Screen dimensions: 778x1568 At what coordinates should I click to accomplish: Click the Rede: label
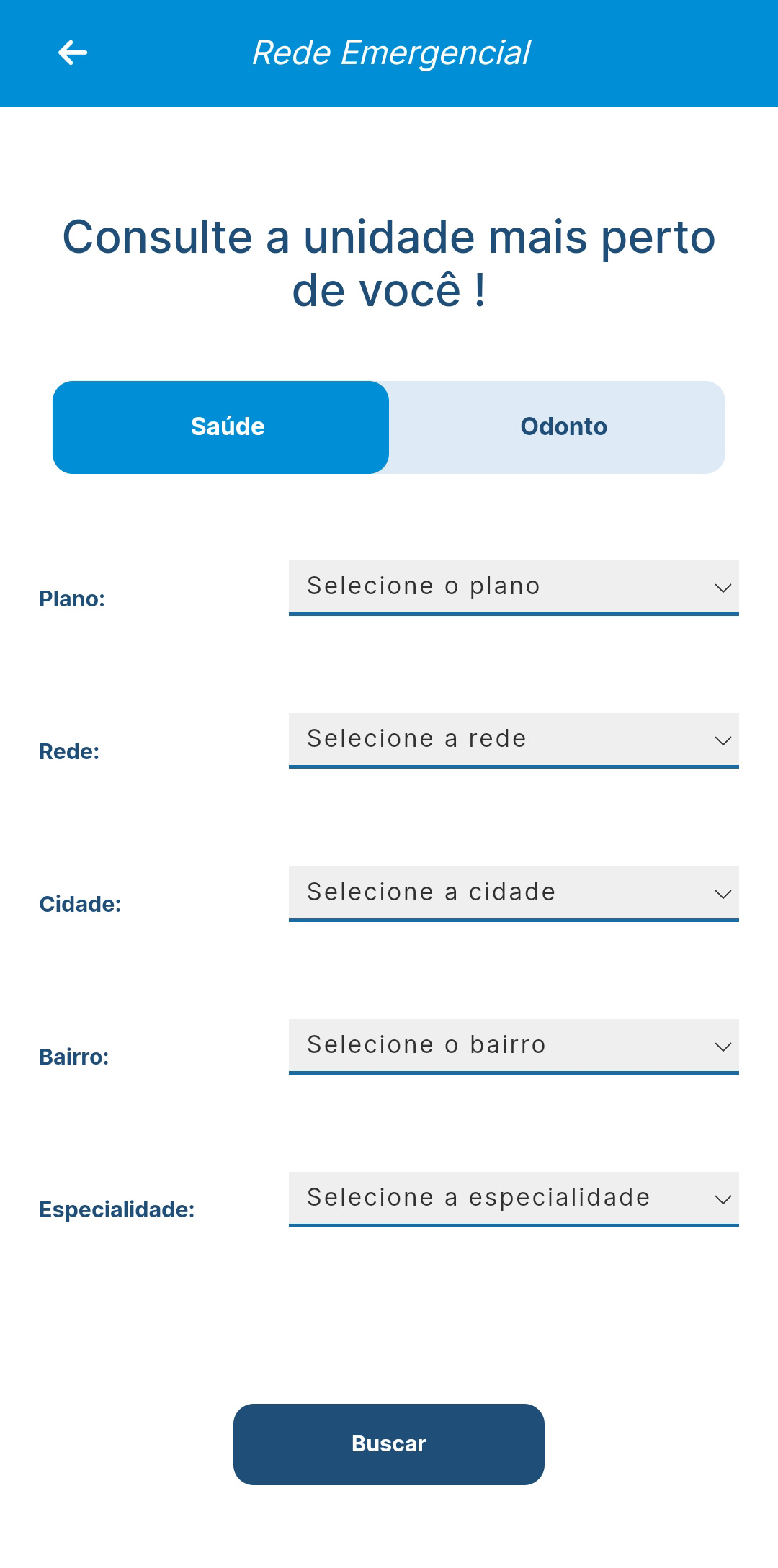click(x=69, y=751)
